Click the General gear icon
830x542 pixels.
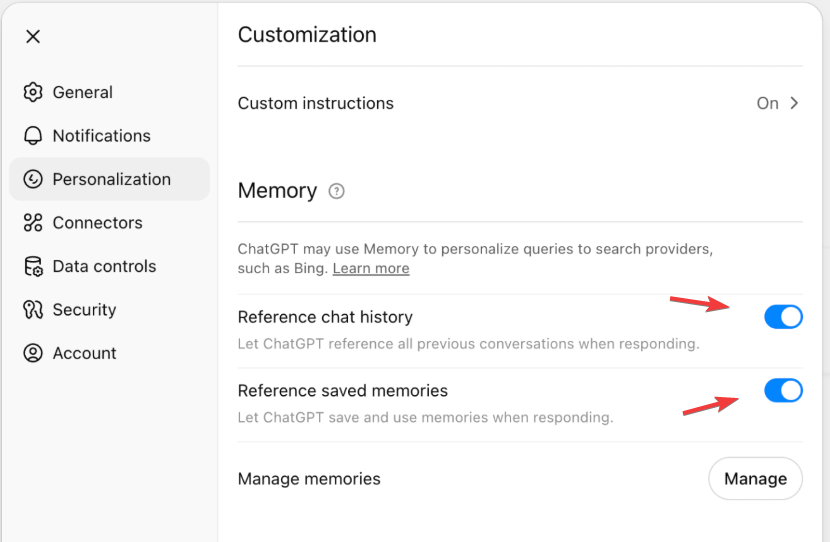pos(33,92)
